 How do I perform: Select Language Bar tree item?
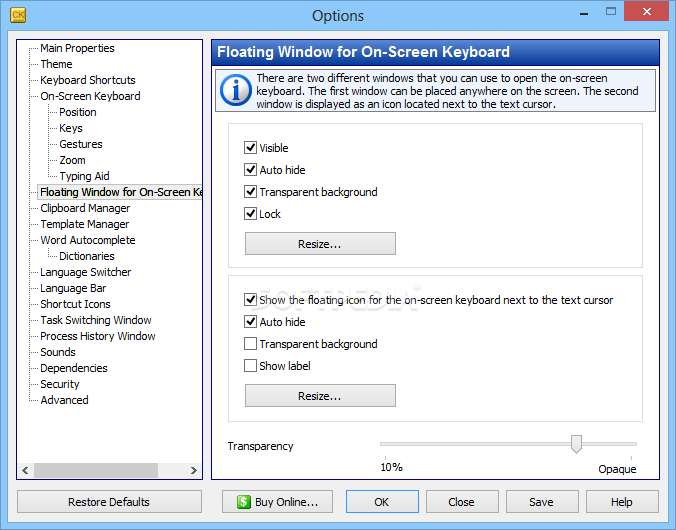(x=73, y=288)
